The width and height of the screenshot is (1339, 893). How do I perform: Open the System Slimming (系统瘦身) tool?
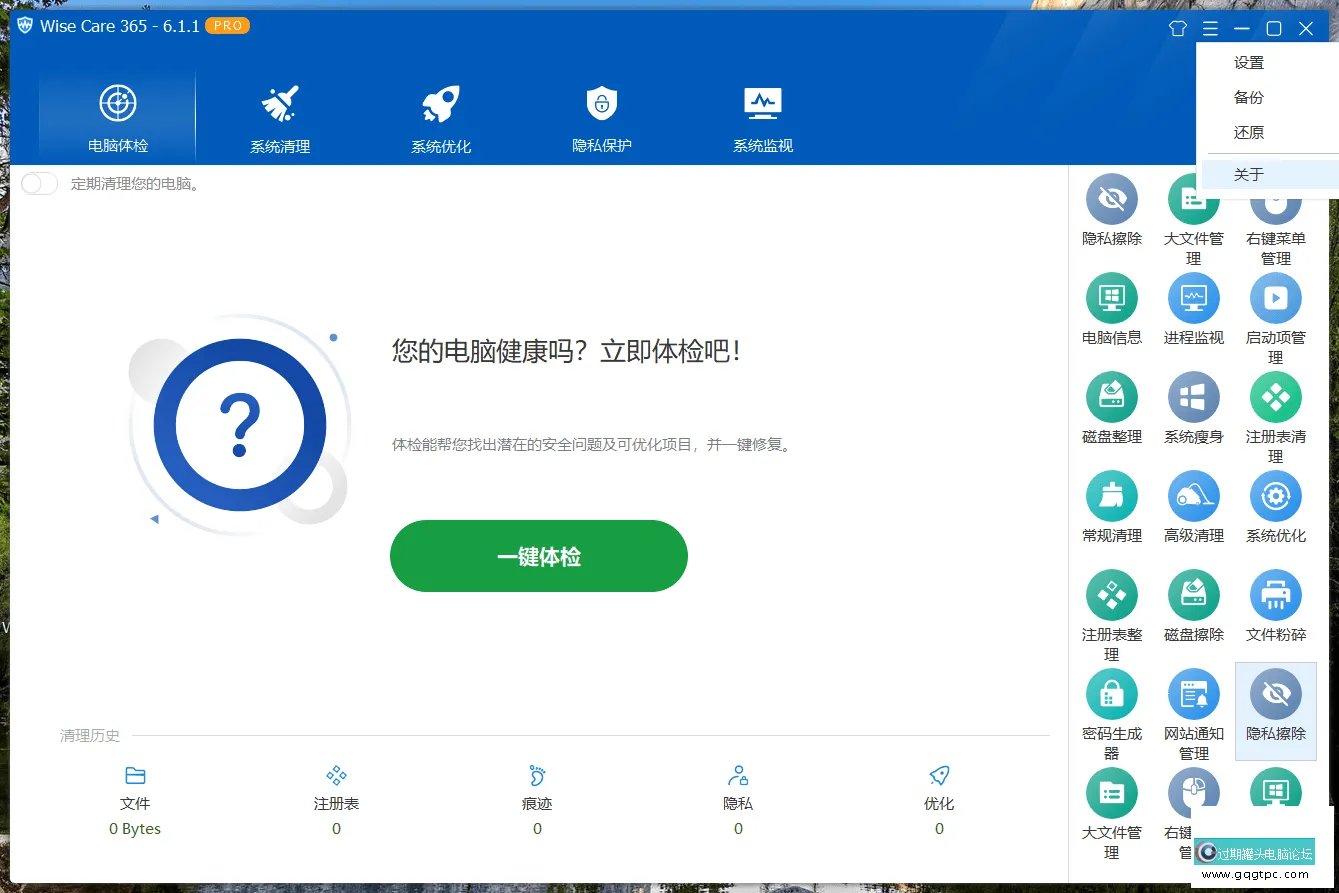(1194, 397)
